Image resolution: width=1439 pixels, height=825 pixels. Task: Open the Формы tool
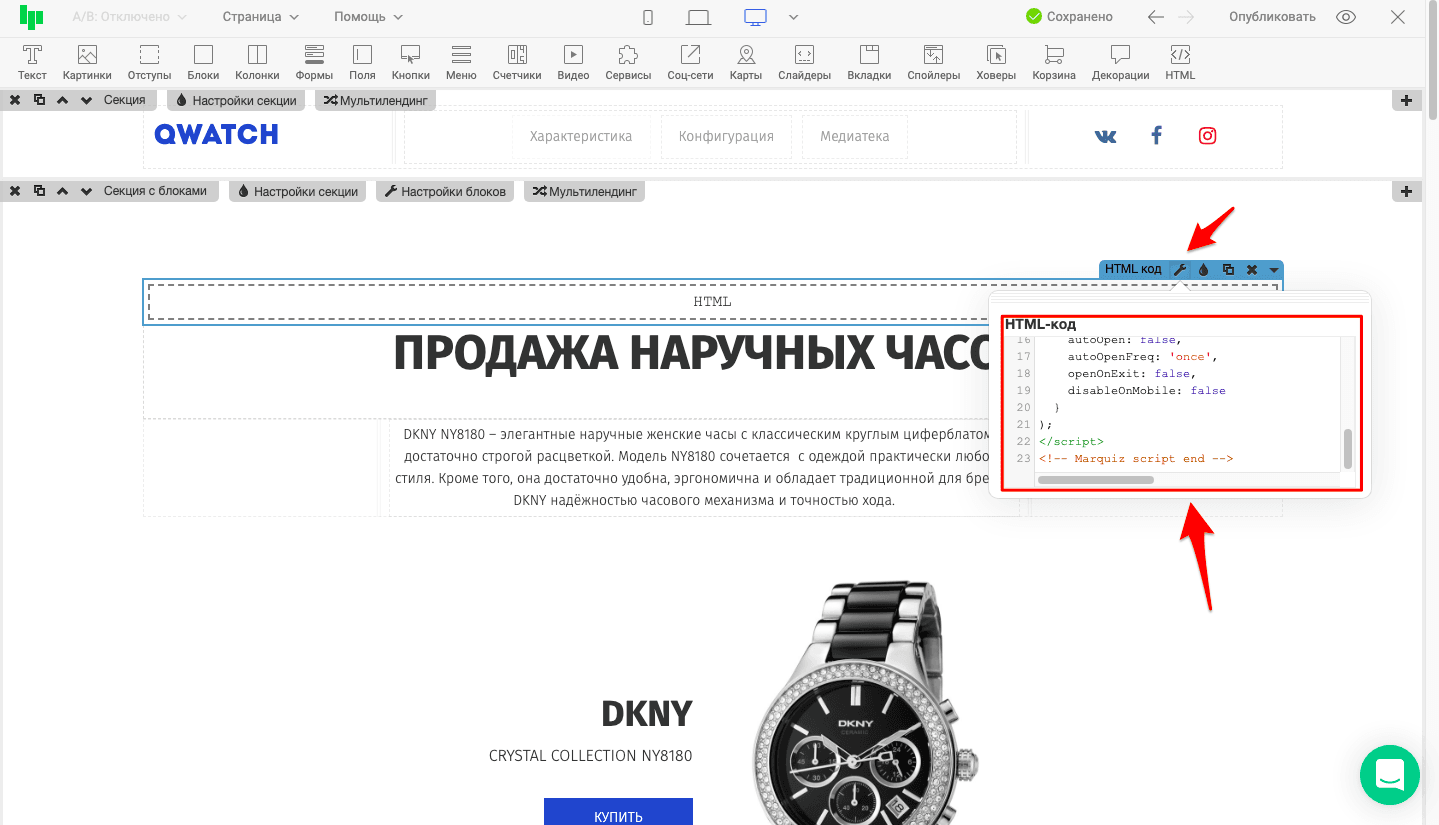[314, 62]
